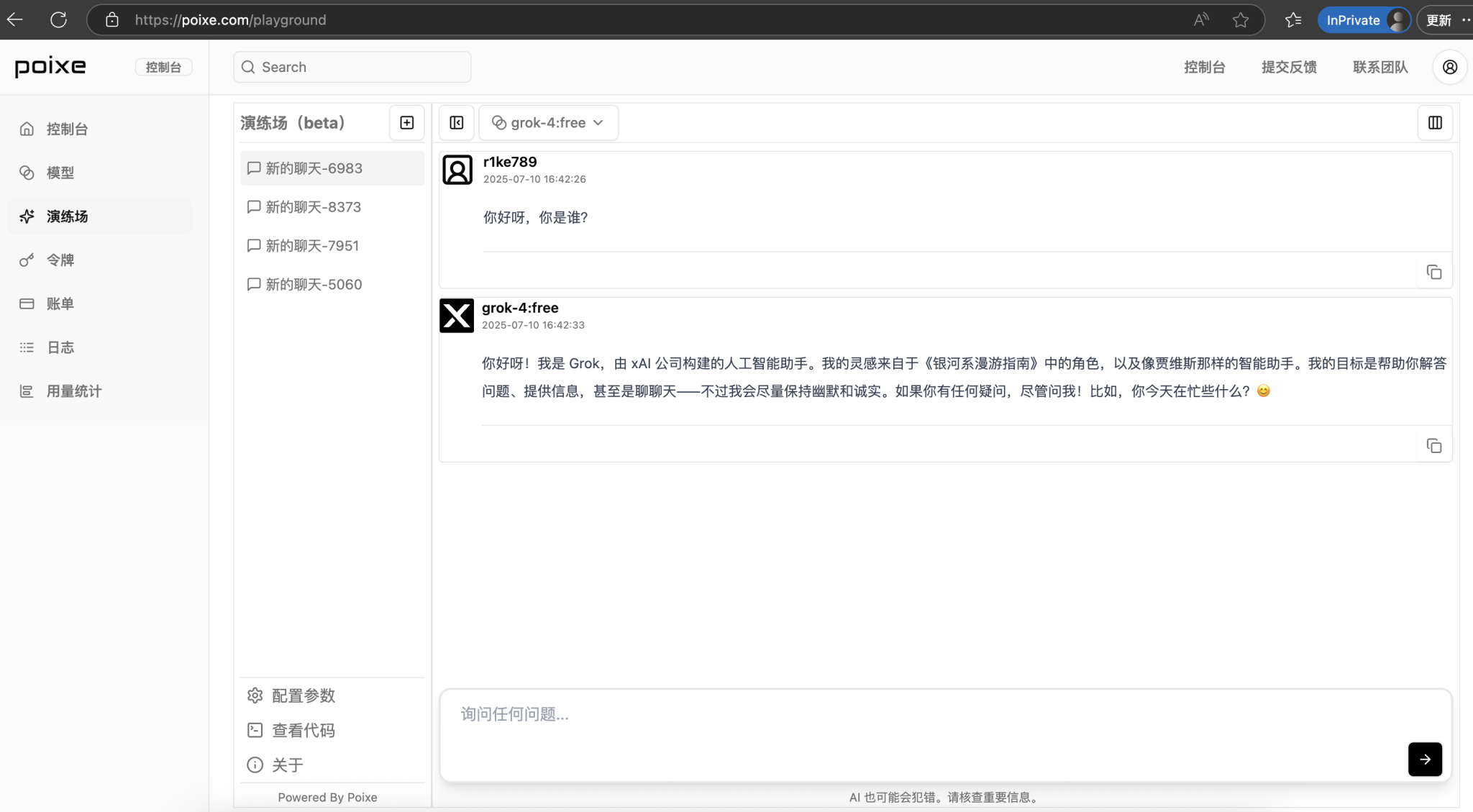This screenshot has height=812, width=1473.
Task: Collapse the chat list sidebar panel
Action: 457,123
